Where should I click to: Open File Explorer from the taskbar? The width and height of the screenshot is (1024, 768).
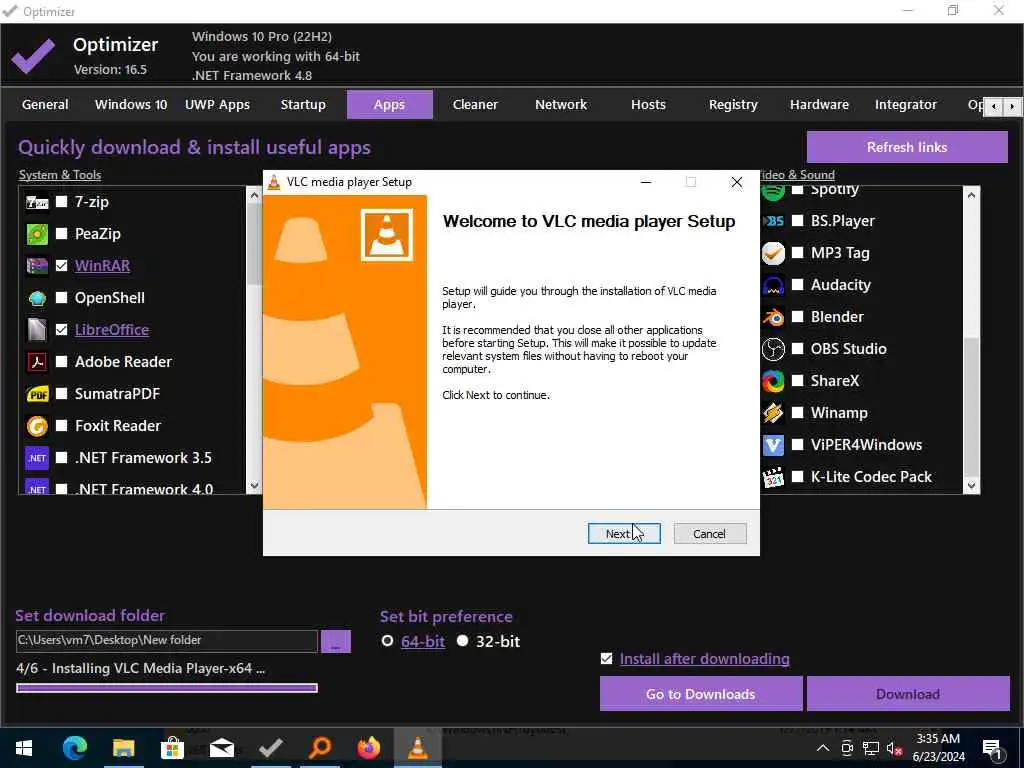tap(123, 748)
